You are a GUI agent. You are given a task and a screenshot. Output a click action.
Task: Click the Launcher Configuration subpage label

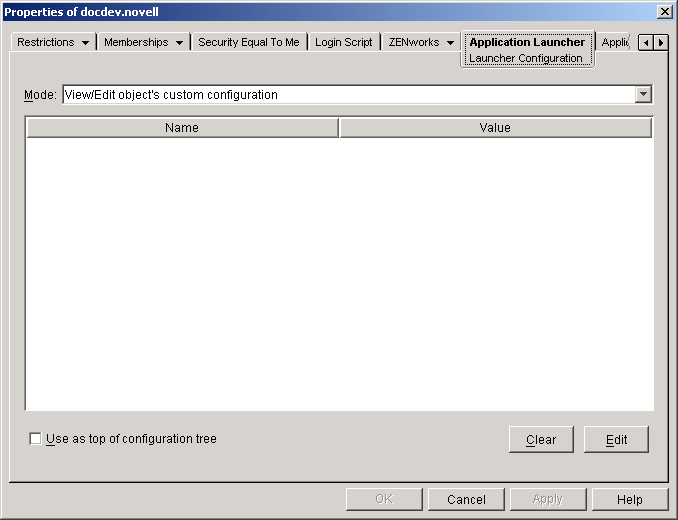point(526,58)
